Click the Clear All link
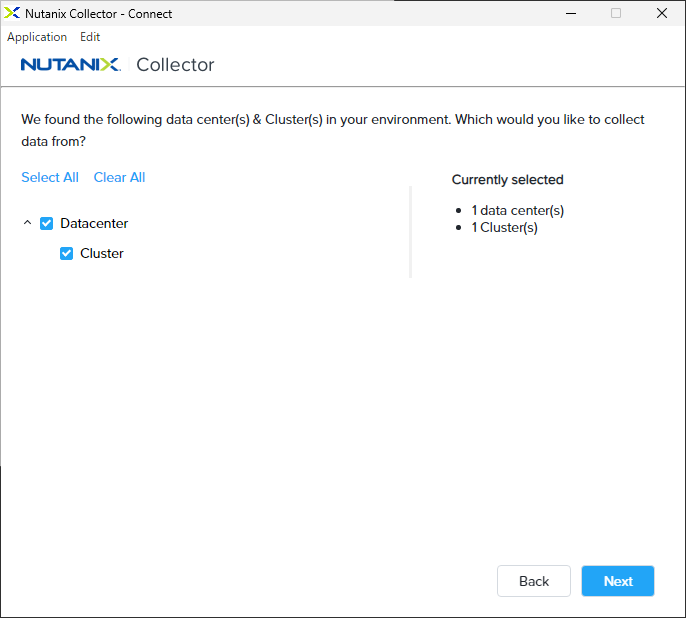The width and height of the screenshot is (686, 618). 119,177
